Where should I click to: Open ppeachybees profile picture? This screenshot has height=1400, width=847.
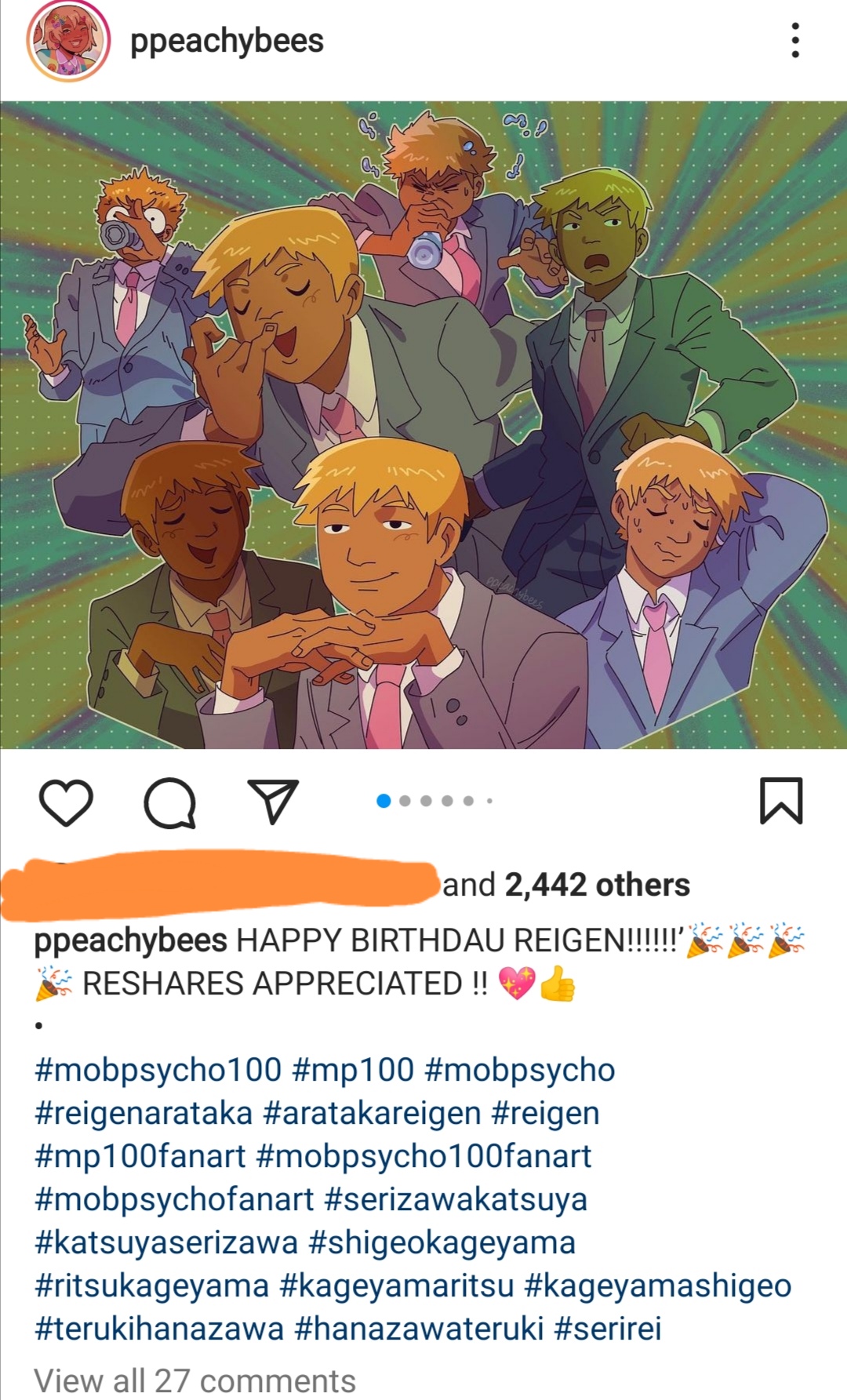click(x=67, y=41)
